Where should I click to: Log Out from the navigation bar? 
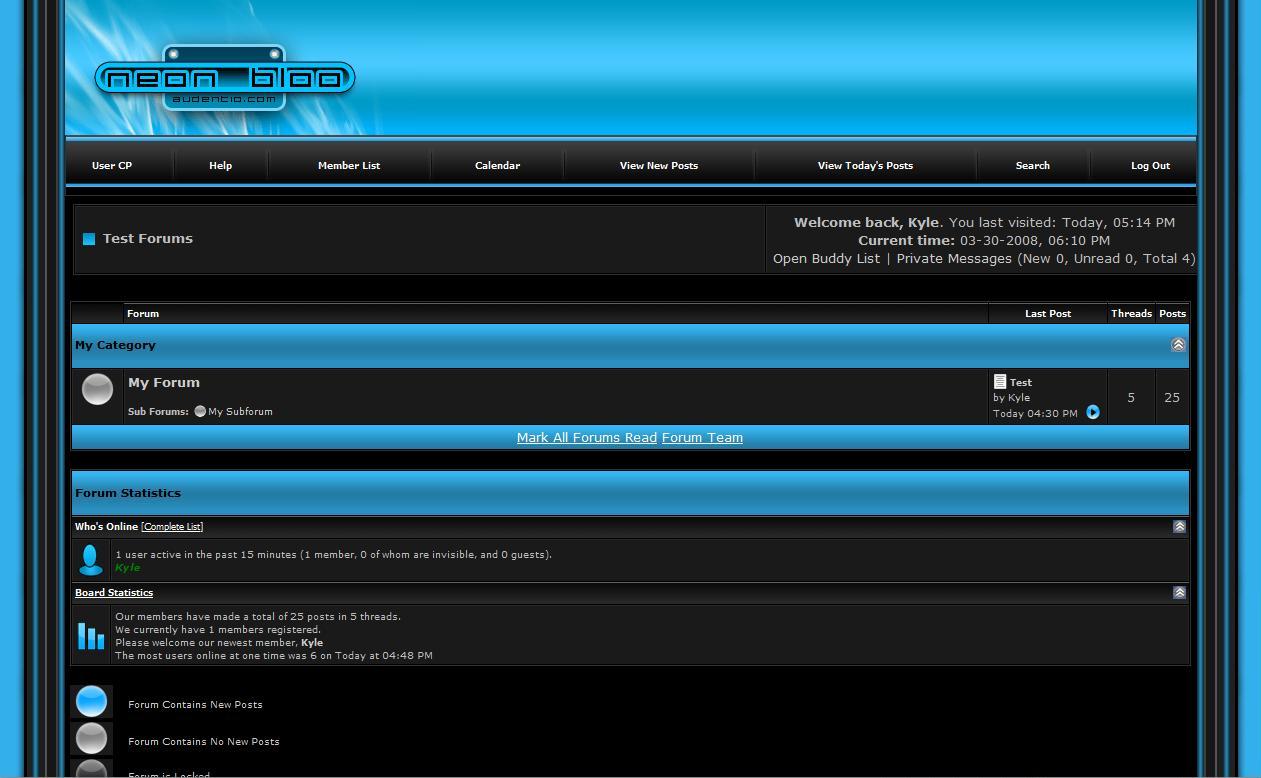[x=1150, y=166]
